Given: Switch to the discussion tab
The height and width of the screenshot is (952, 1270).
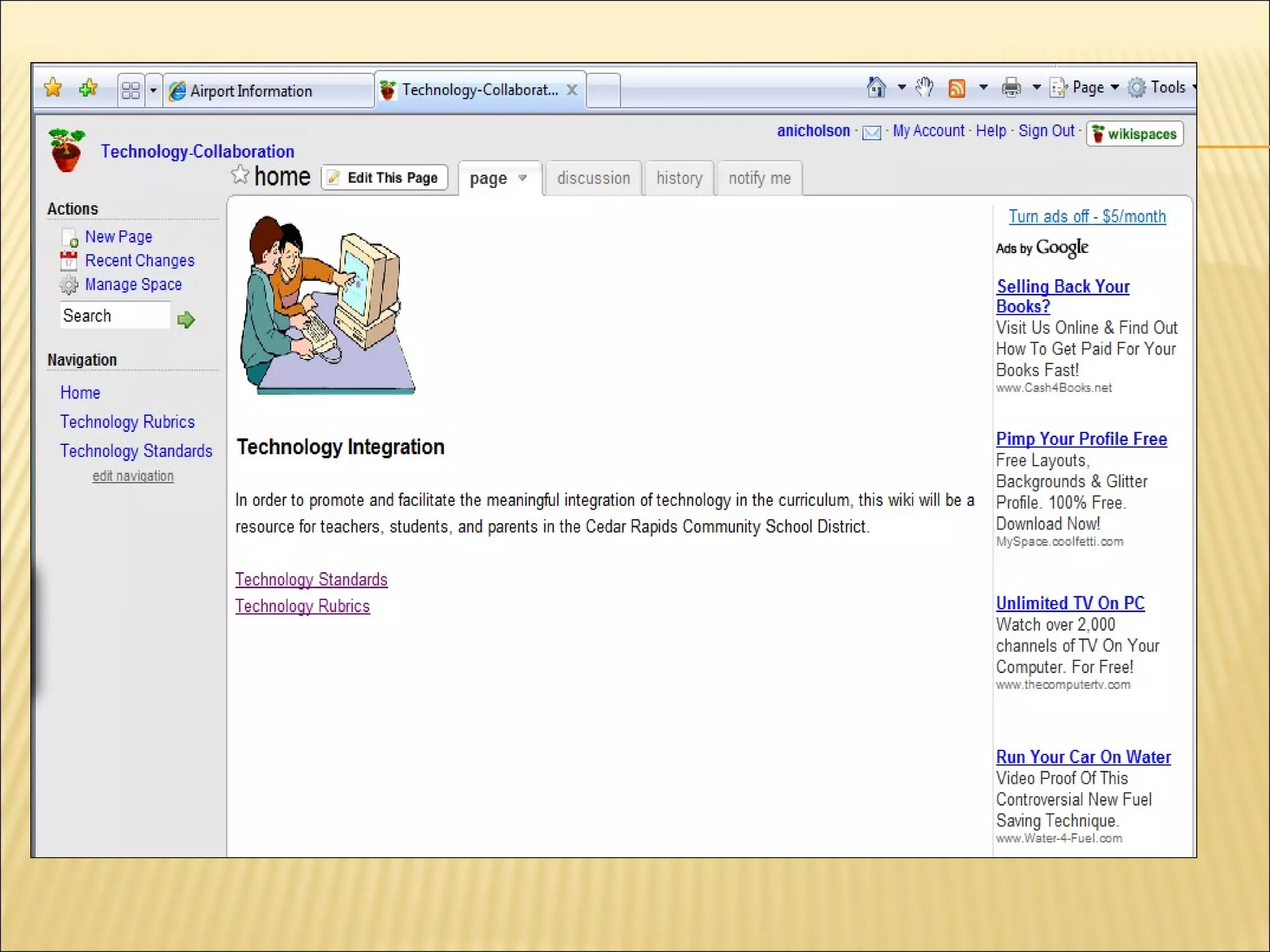Looking at the screenshot, I should click(x=593, y=178).
